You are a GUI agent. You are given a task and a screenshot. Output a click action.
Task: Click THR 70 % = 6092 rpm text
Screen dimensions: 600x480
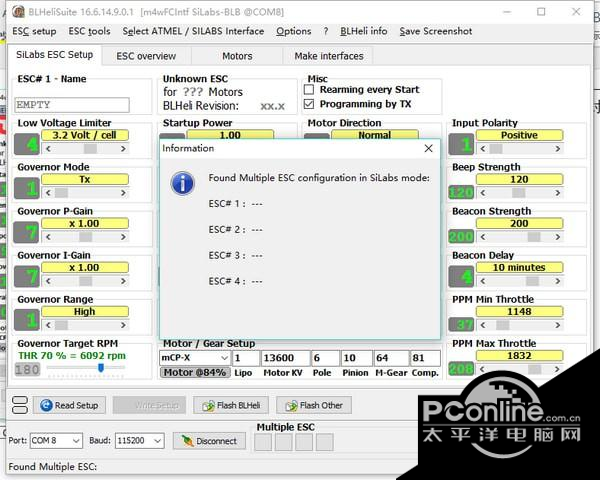[72, 356]
